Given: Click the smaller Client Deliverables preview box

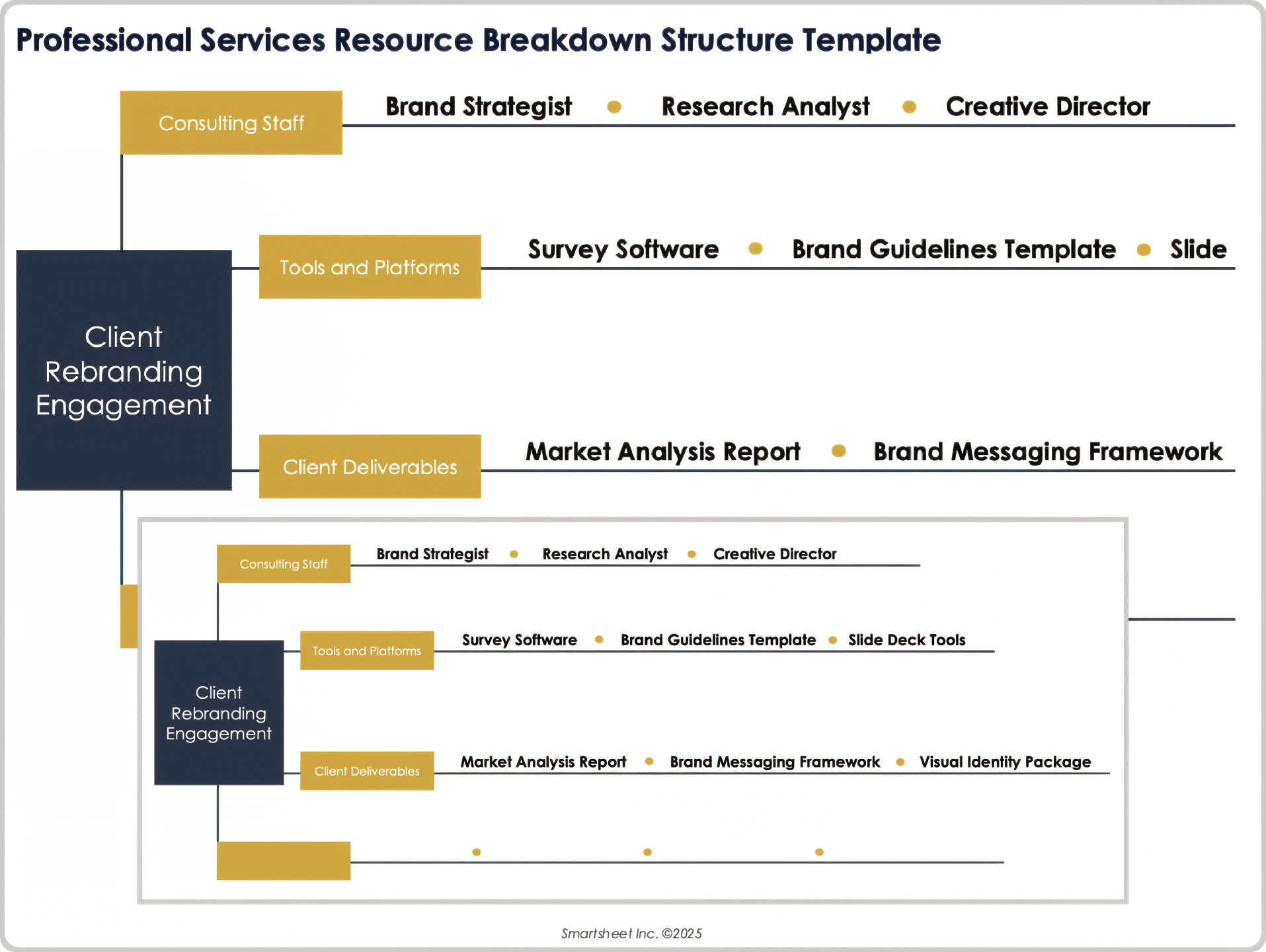Looking at the screenshot, I should (x=366, y=770).
